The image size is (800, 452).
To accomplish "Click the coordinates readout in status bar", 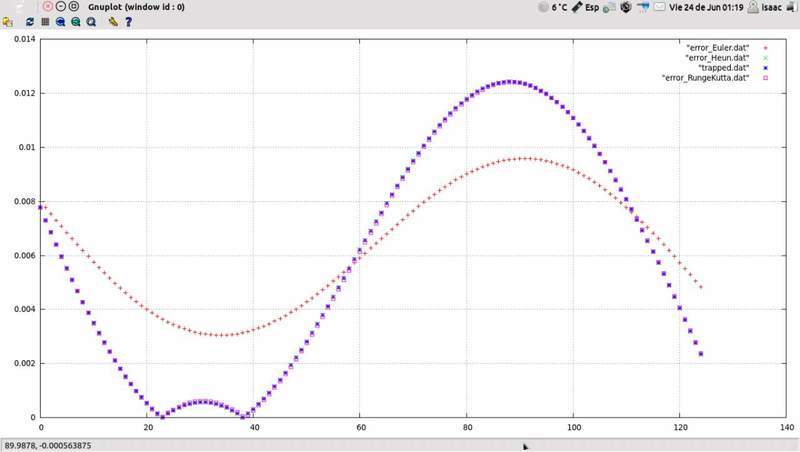I will (x=48, y=446).
